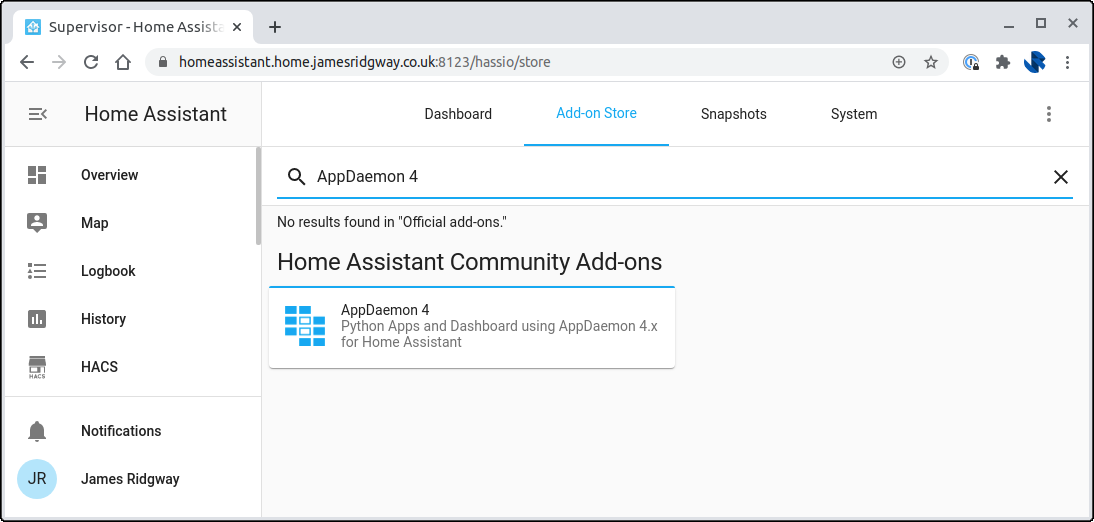Switch to the Dashboard tab

point(458,114)
